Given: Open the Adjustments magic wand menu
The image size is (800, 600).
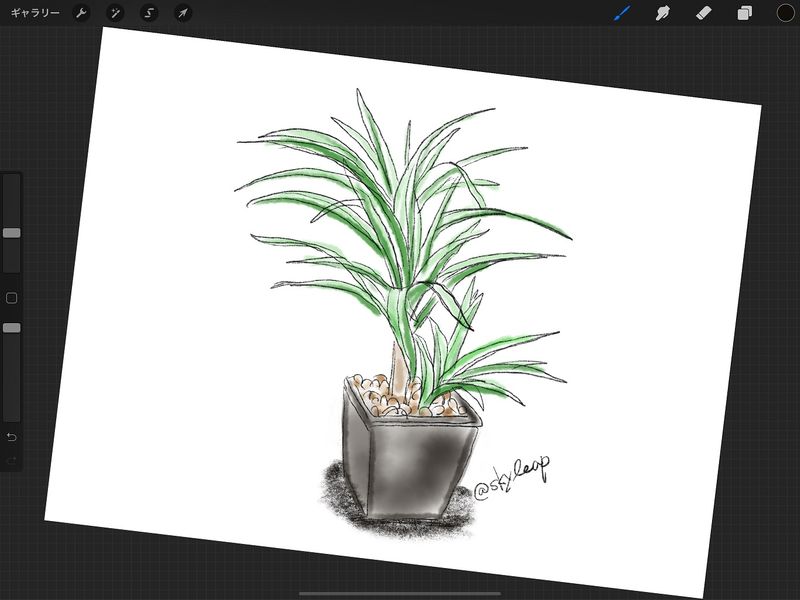Looking at the screenshot, I should [x=116, y=13].
